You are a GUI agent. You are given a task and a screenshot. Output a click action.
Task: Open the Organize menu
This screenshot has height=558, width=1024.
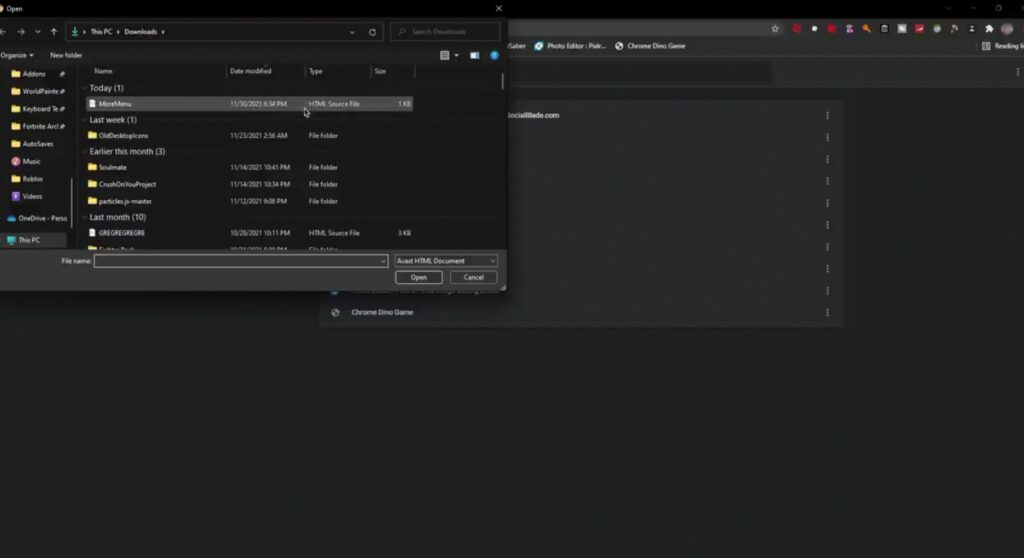(x=17, y=56)
